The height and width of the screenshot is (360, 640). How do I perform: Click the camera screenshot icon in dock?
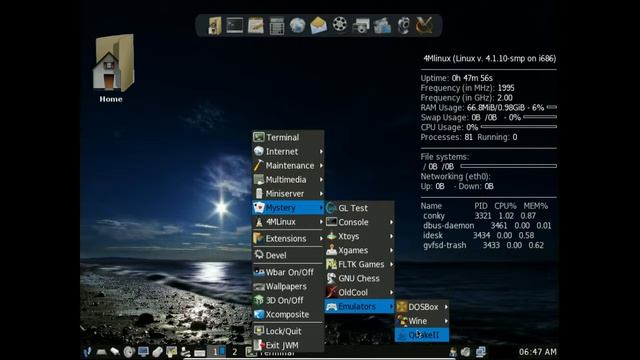coord(361,26)
